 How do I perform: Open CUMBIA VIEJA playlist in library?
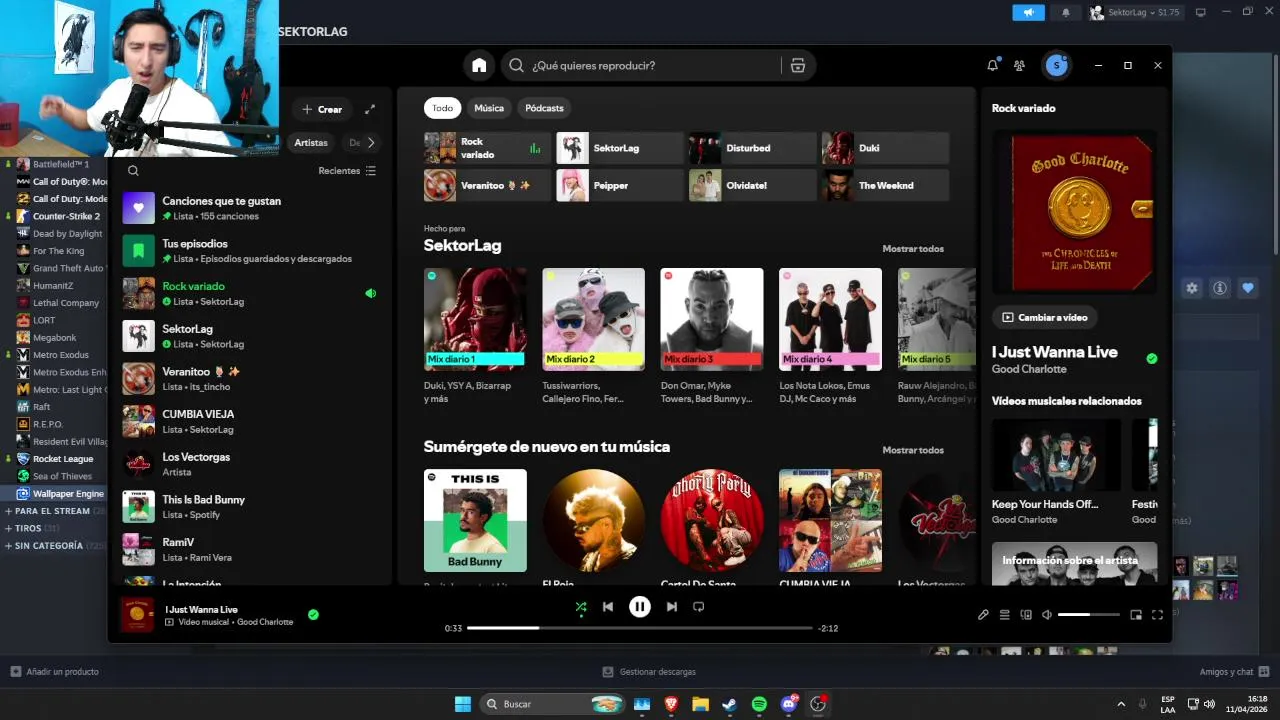pyautogui.click(x=251, y=421)
